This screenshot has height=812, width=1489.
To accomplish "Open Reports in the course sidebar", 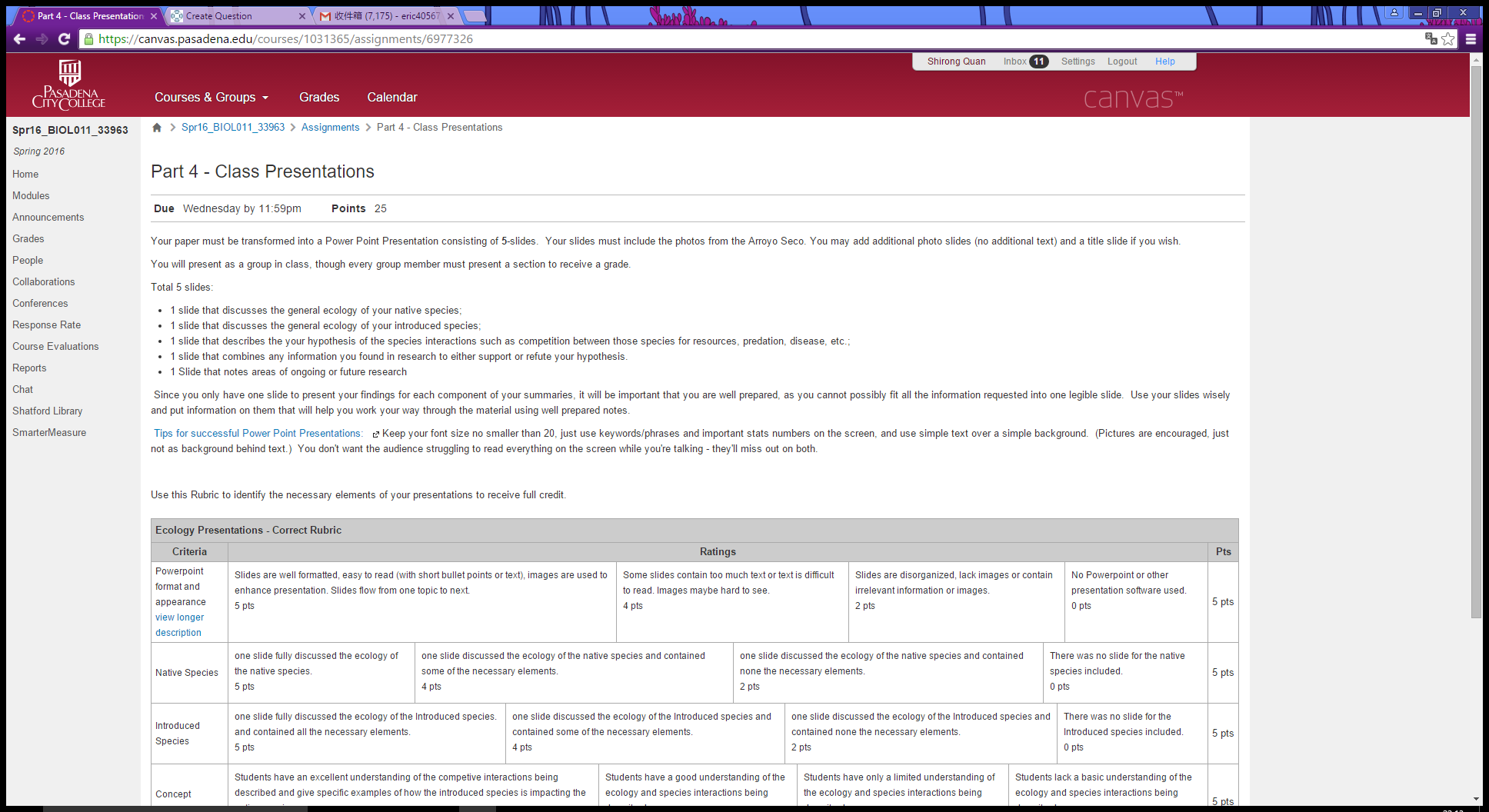I will (29, 368).
